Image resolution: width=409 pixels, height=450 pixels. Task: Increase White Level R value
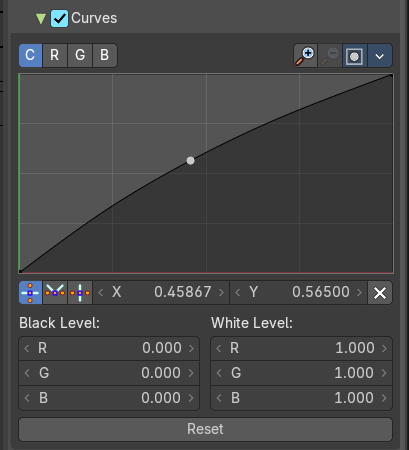[x=384, y=348]
